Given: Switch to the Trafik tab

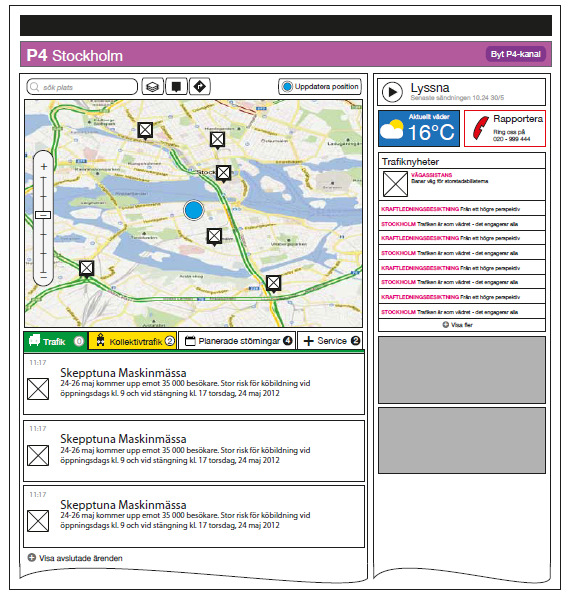Looking at the screenshot, I should (x=56, y=341).
